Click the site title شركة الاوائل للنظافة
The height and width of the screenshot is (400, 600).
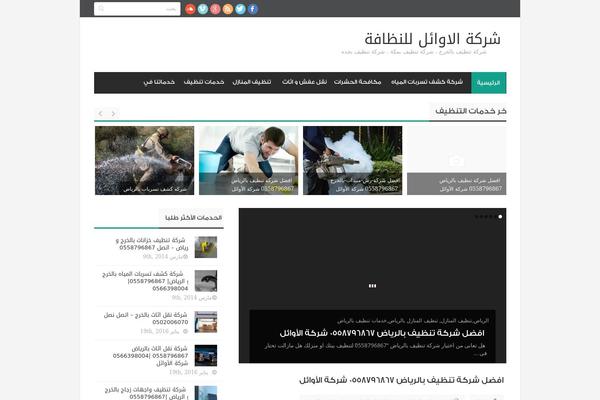coord(432,39)
